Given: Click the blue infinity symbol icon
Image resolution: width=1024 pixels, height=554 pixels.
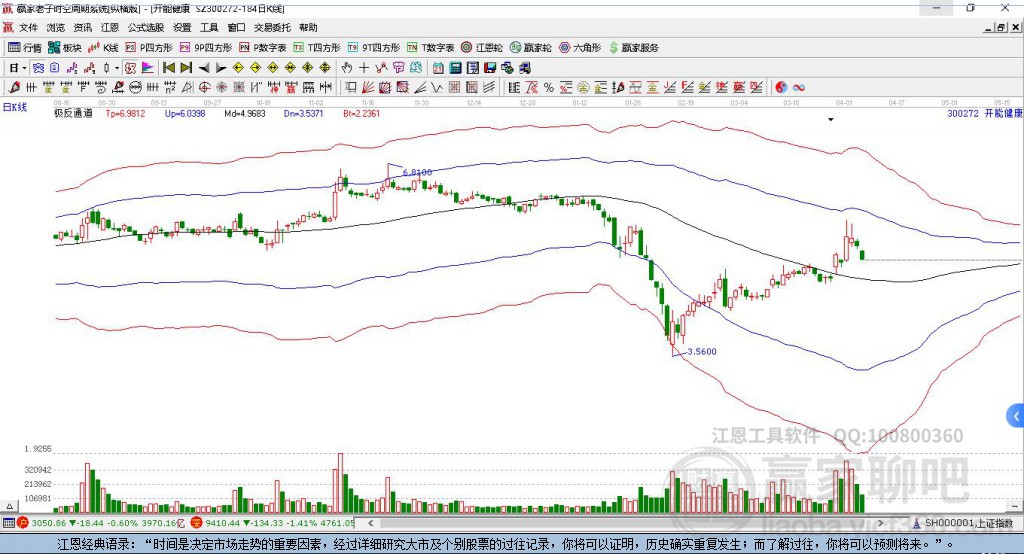Looking at the screenshot, I should 799,88.
